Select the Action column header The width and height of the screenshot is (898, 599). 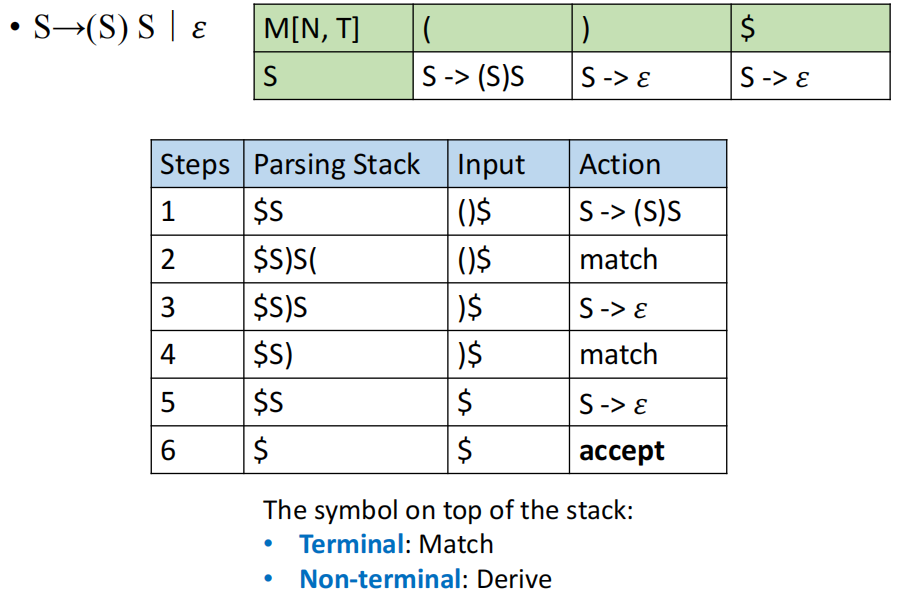pos(620,165)
